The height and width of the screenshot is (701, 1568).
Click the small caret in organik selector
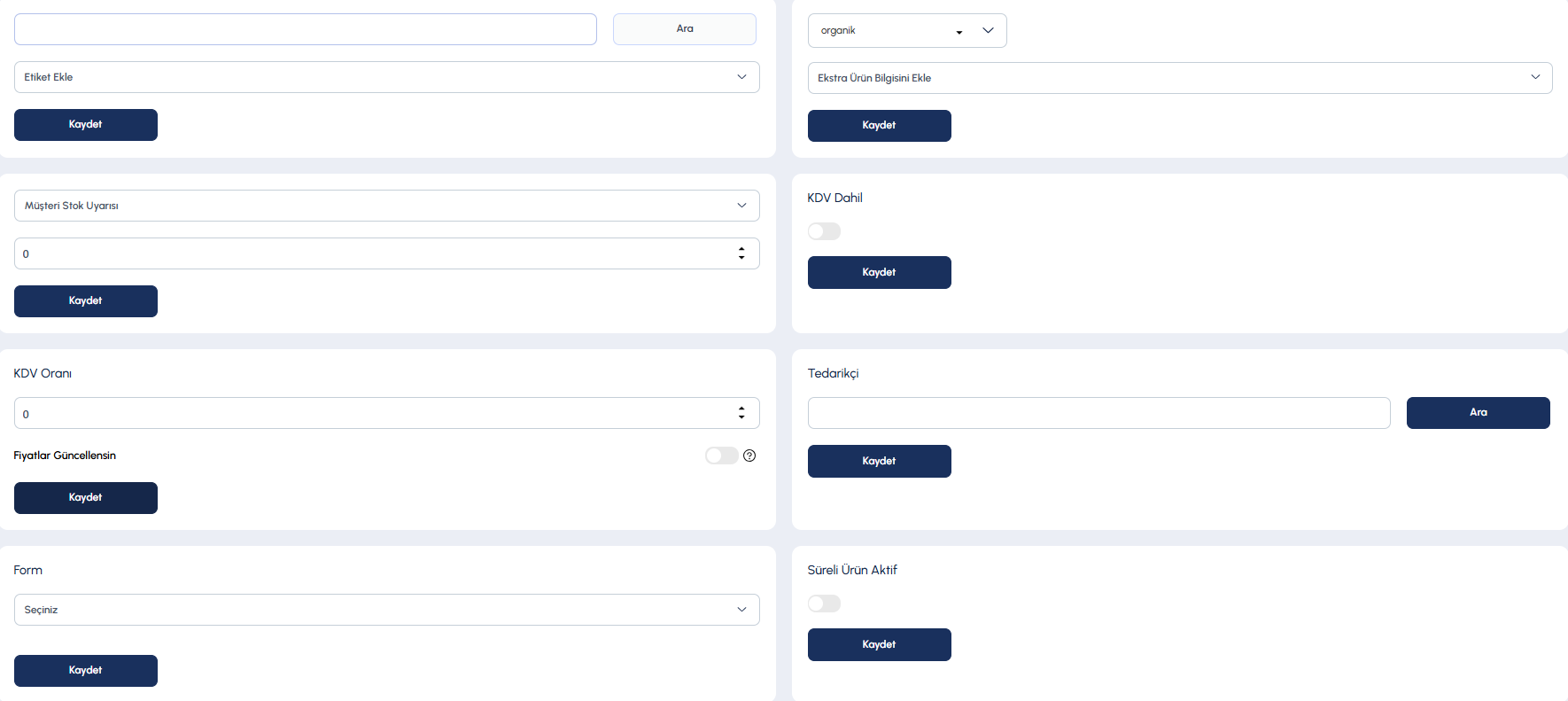[959, 33]
